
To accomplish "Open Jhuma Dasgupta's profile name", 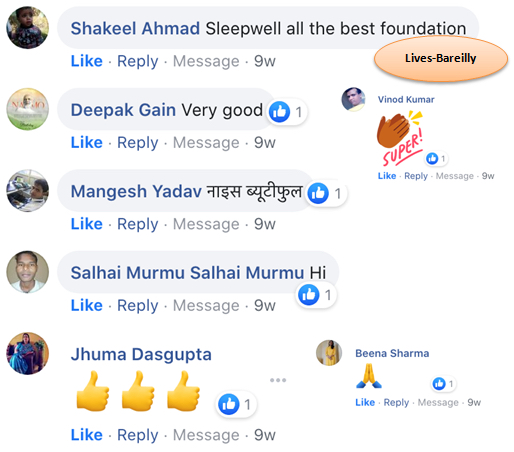I will [x=141, y=354].
